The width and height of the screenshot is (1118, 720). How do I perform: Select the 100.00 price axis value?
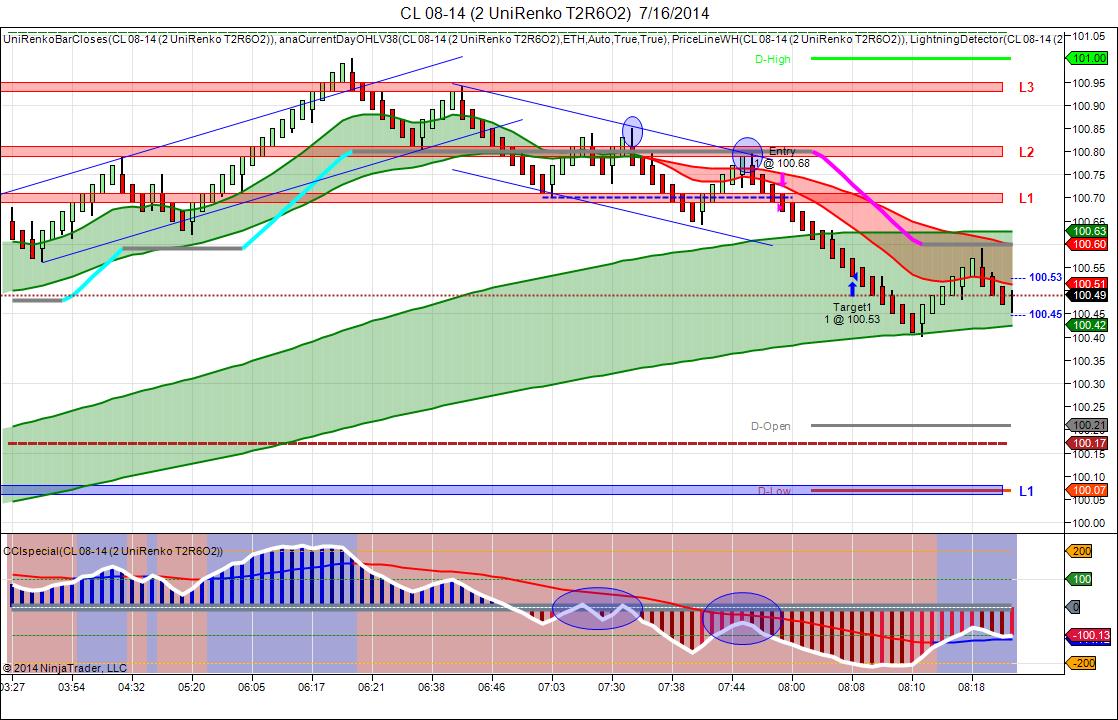tap(1089, 523)
